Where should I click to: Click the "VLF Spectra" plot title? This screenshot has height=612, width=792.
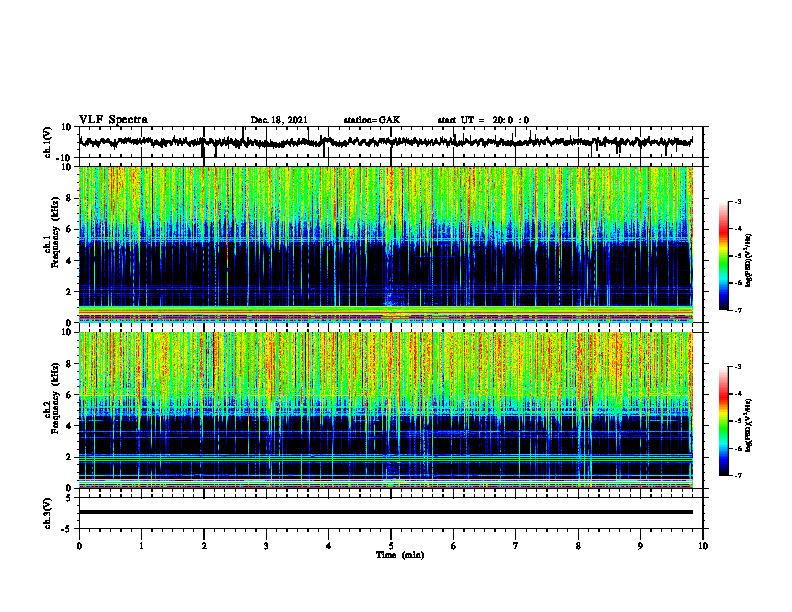113,120
